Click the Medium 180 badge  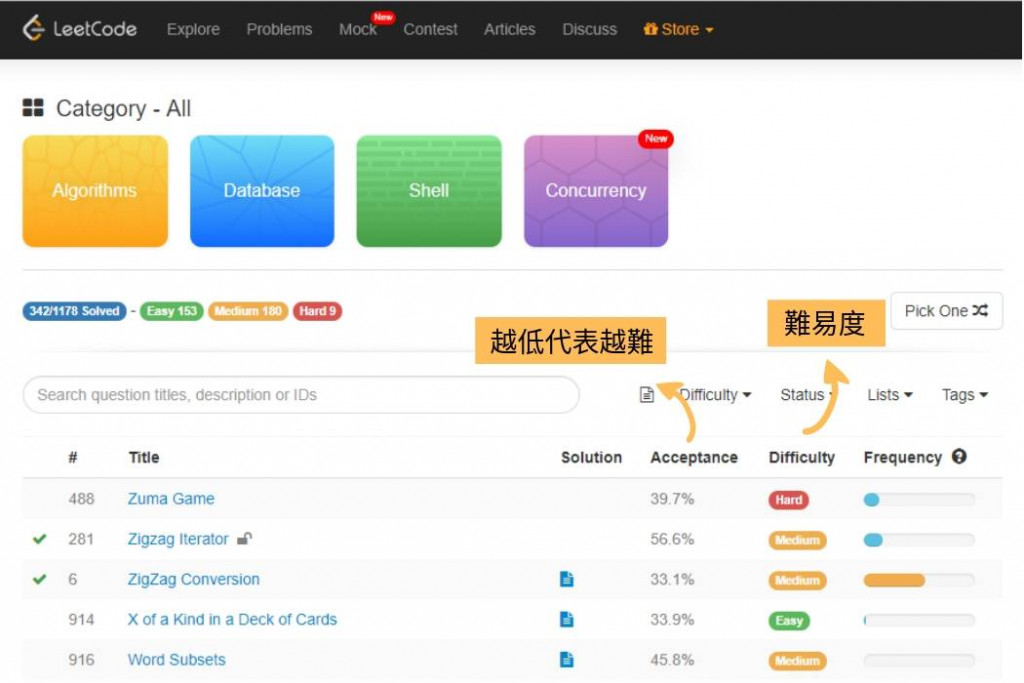click(x=248, y=311)
